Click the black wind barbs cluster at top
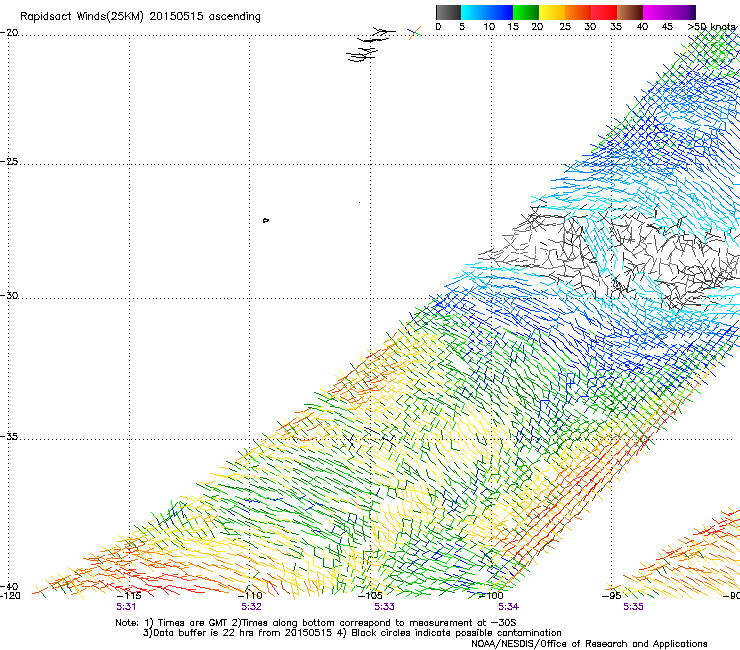 [x=370, y=45]
